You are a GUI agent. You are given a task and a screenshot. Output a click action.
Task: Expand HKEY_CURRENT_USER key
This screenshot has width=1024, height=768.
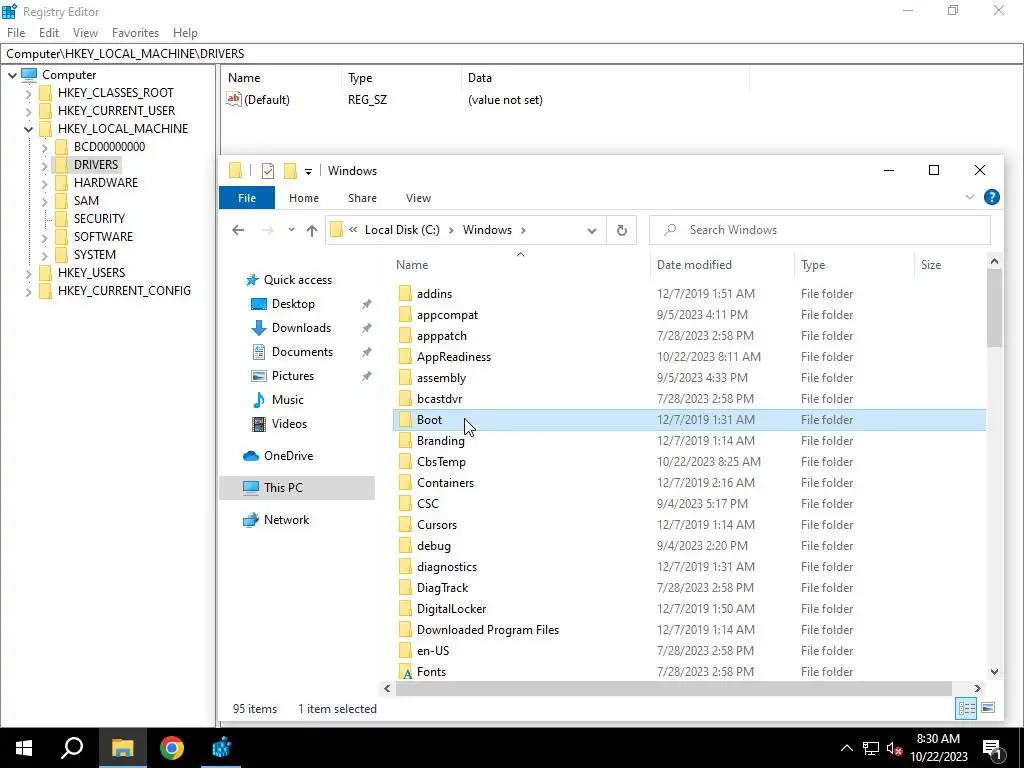point(28,111)
